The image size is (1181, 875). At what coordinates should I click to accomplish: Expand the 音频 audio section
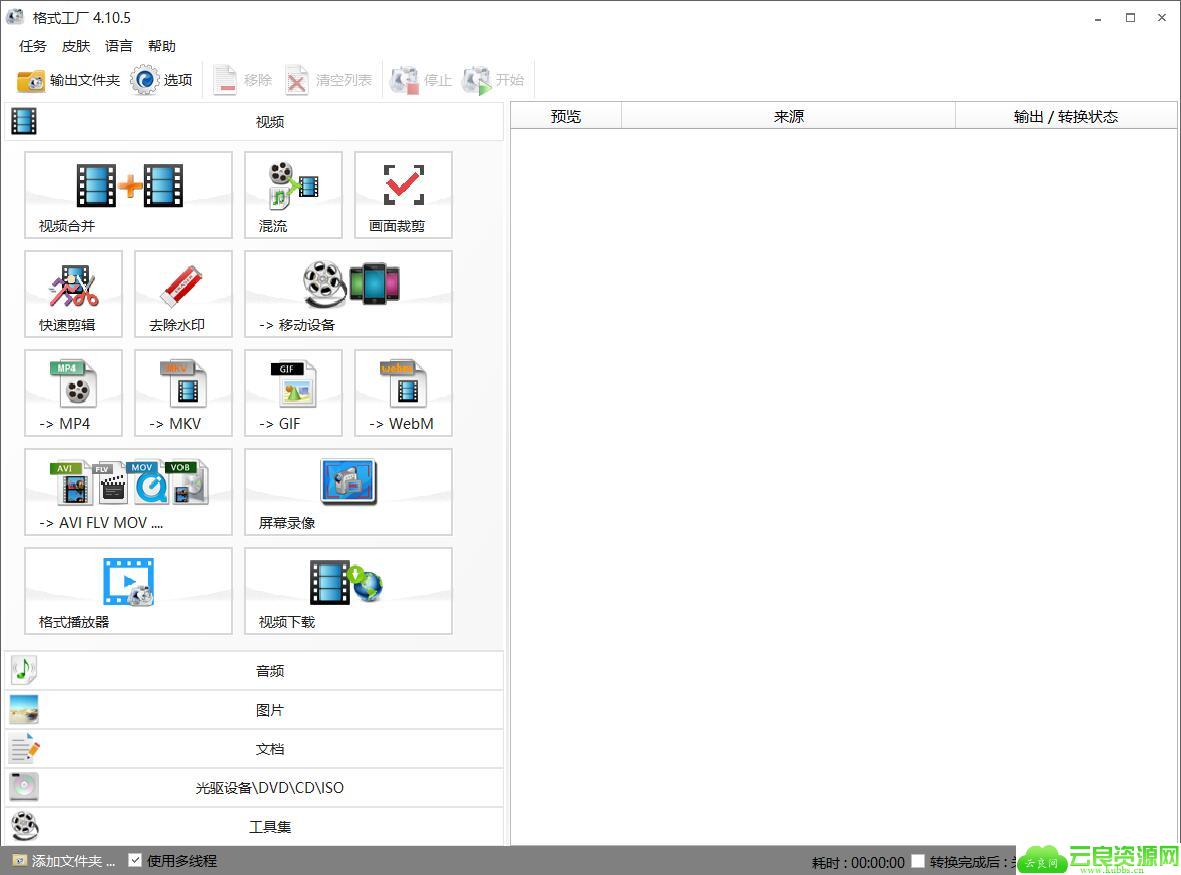pos(254,671)
